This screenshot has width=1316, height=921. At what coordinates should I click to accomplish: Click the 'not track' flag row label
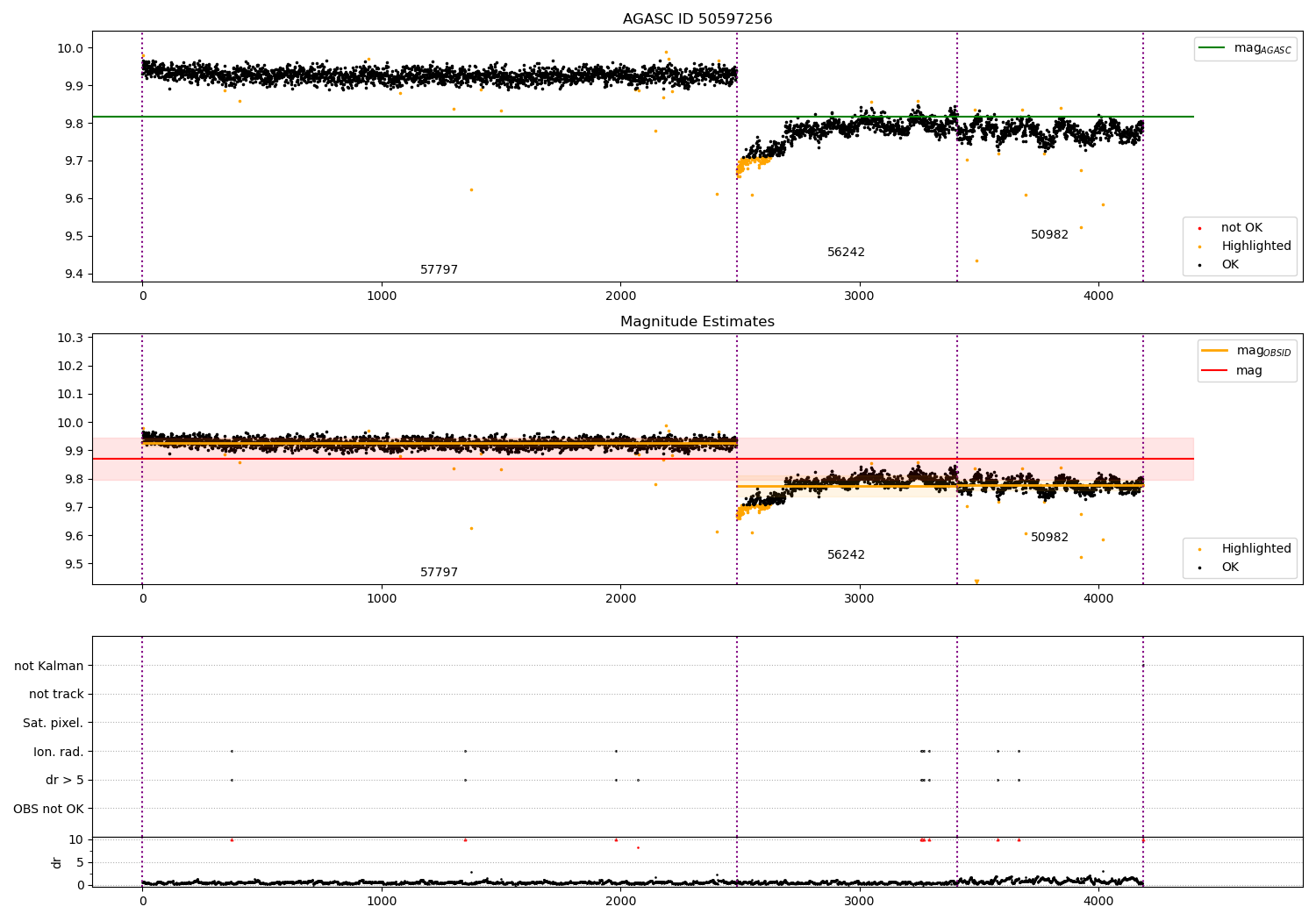[x=56, y=695]
